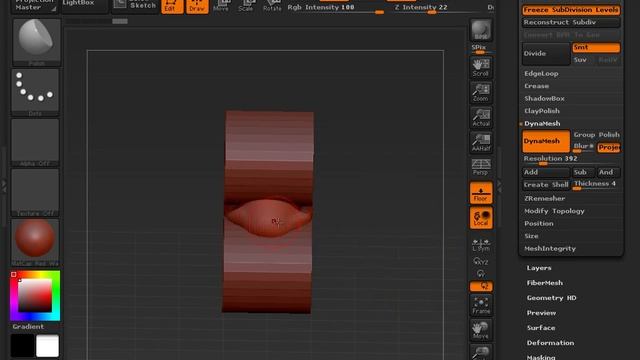This screenshot has height=360, width=640.
Task: Expand the ClayPolish section
Action: [x=542, y=111]
